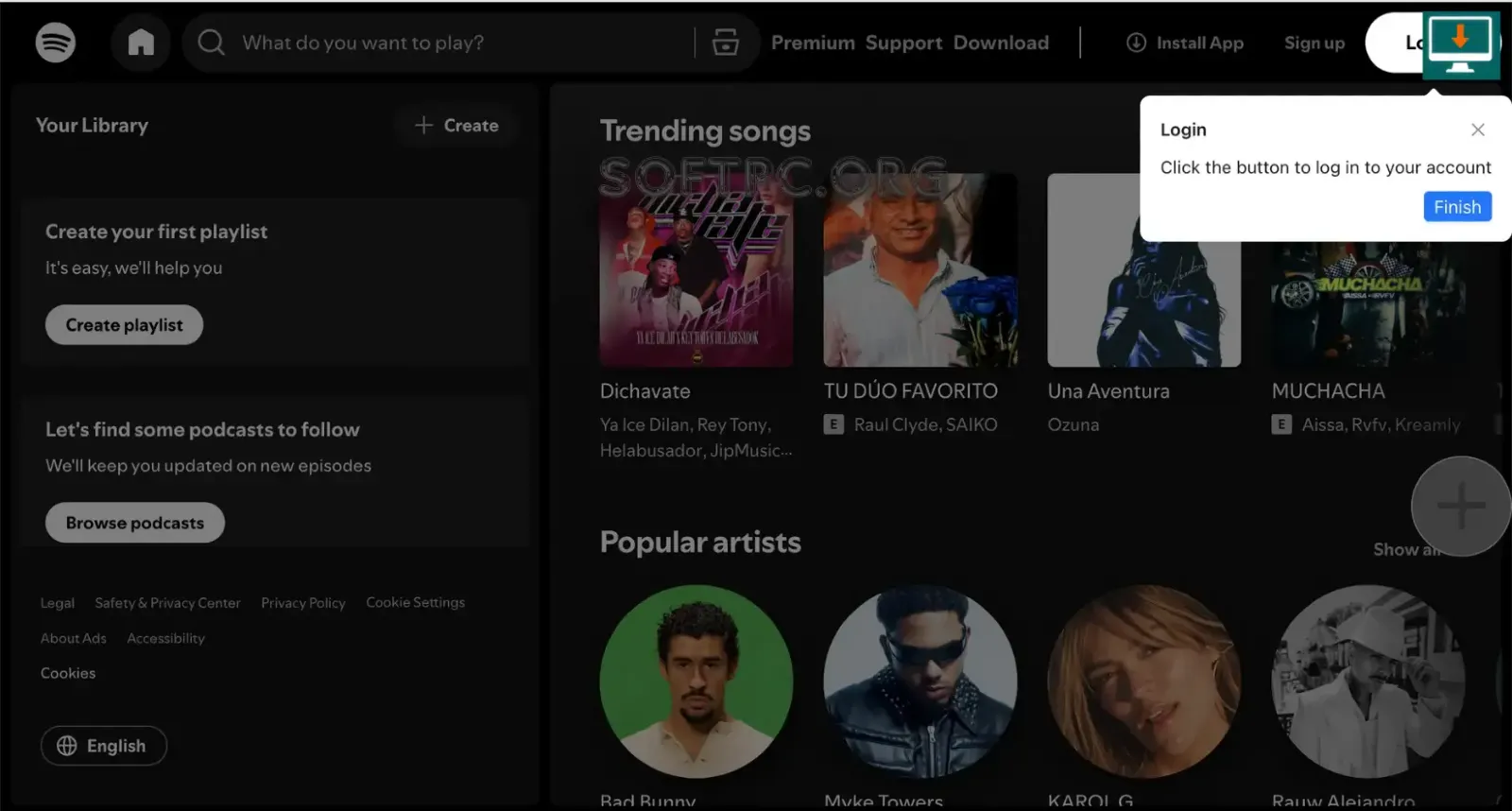This screenshot has width=1512, height=811.
Task: Click 'Raul Clyde, SAIKO' artist text
Action: [926, 425]
